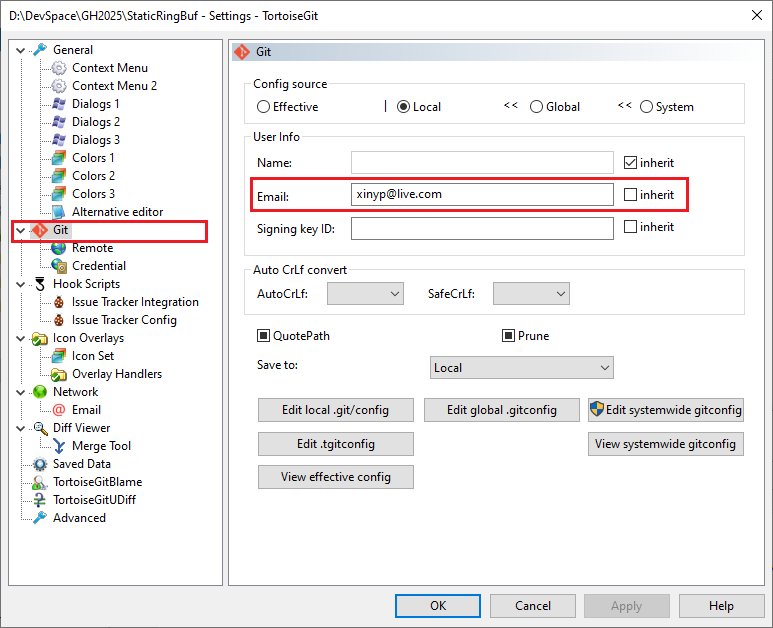Open Help for this dialog
Image resolution: width=773 pixels, height=628 pixels.
point(722,606)
